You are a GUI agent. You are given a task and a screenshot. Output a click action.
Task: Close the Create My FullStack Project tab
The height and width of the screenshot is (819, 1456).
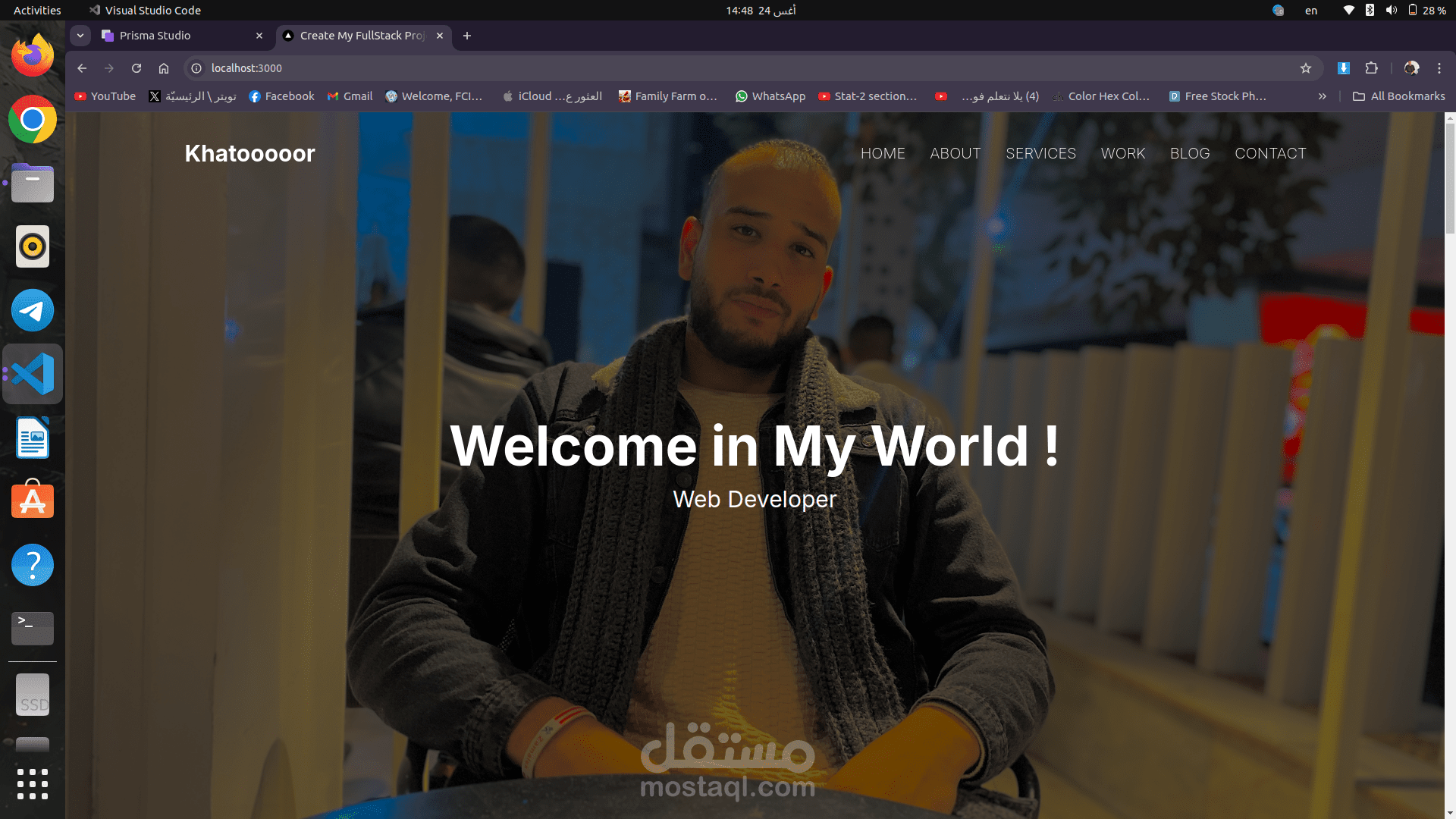pos(440,36)
